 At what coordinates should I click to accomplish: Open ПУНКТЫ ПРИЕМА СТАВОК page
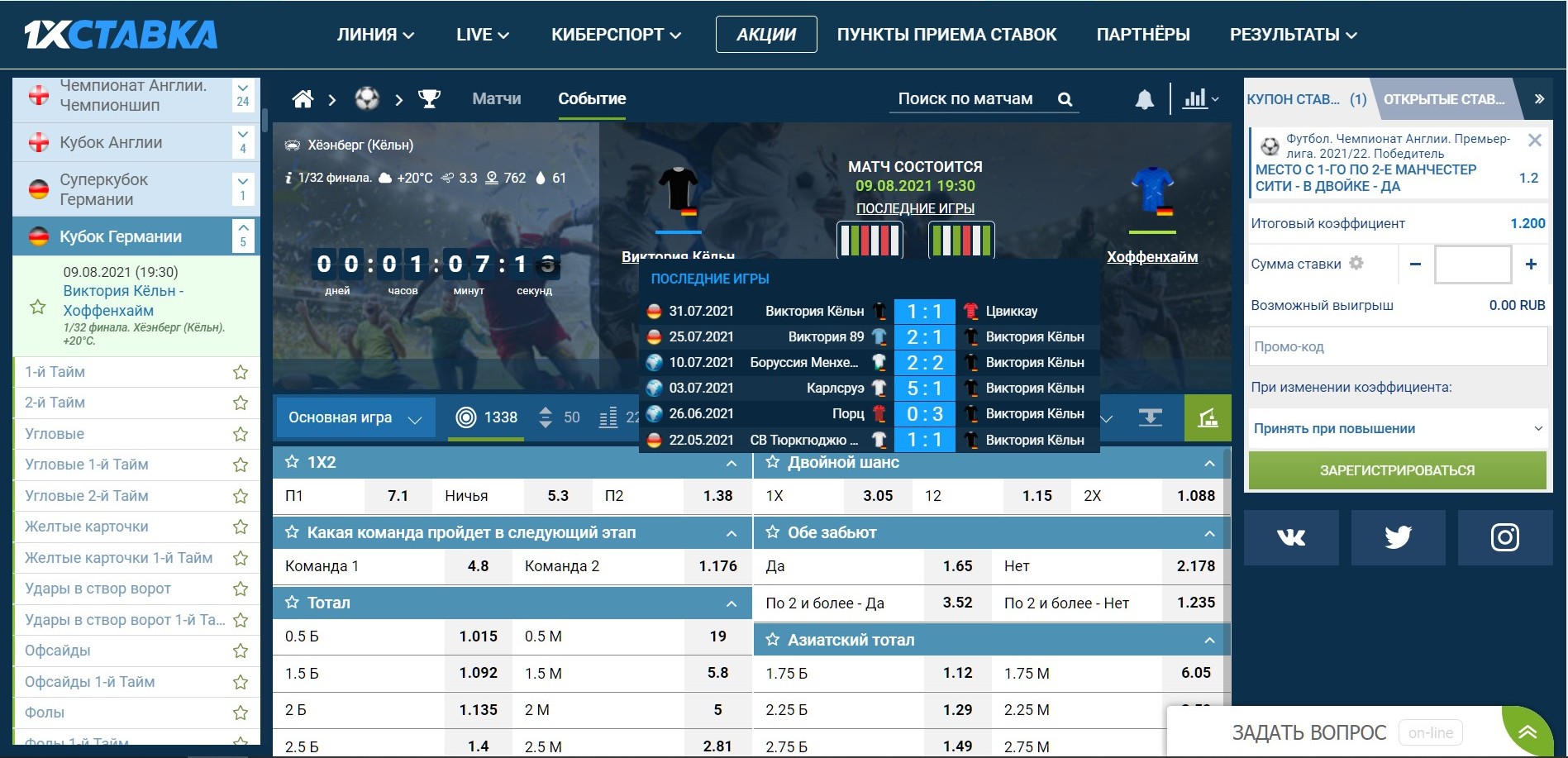[946, 35]
